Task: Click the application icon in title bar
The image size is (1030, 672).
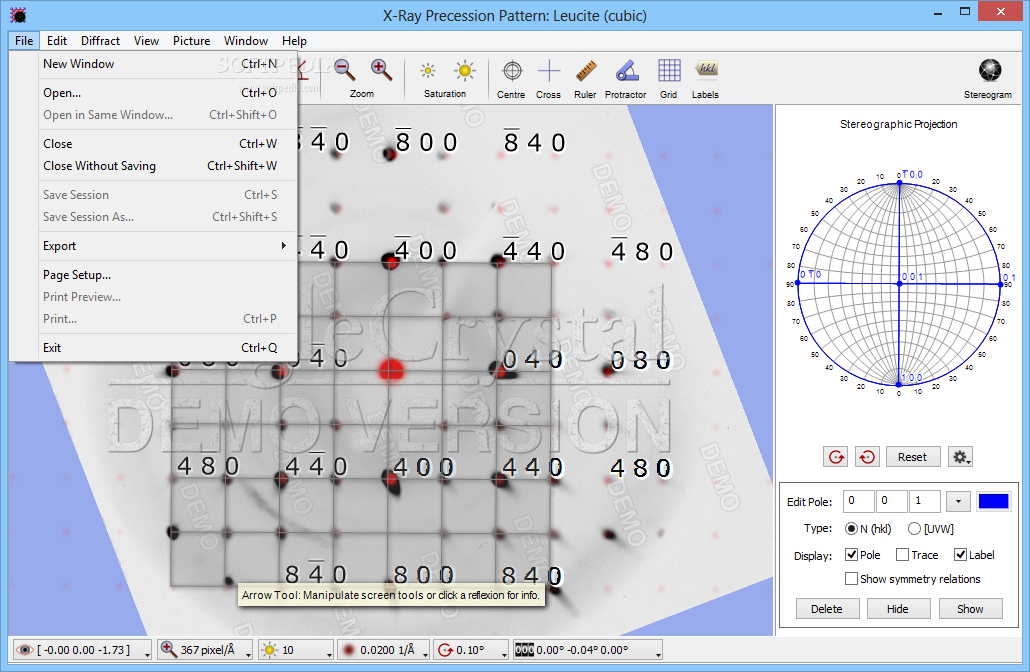Action: 18,14
